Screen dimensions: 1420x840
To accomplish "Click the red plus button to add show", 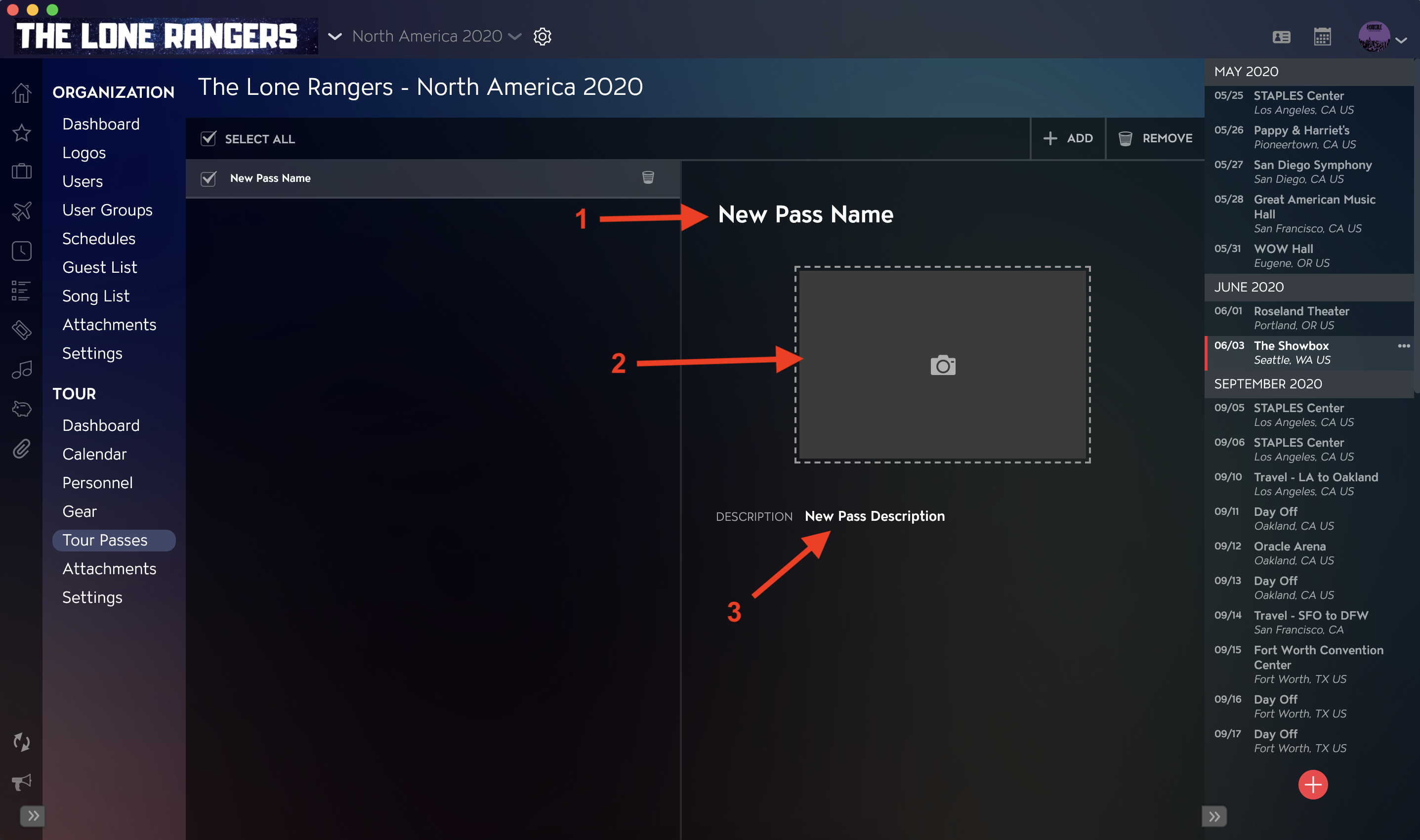I will click(1313, 783).
